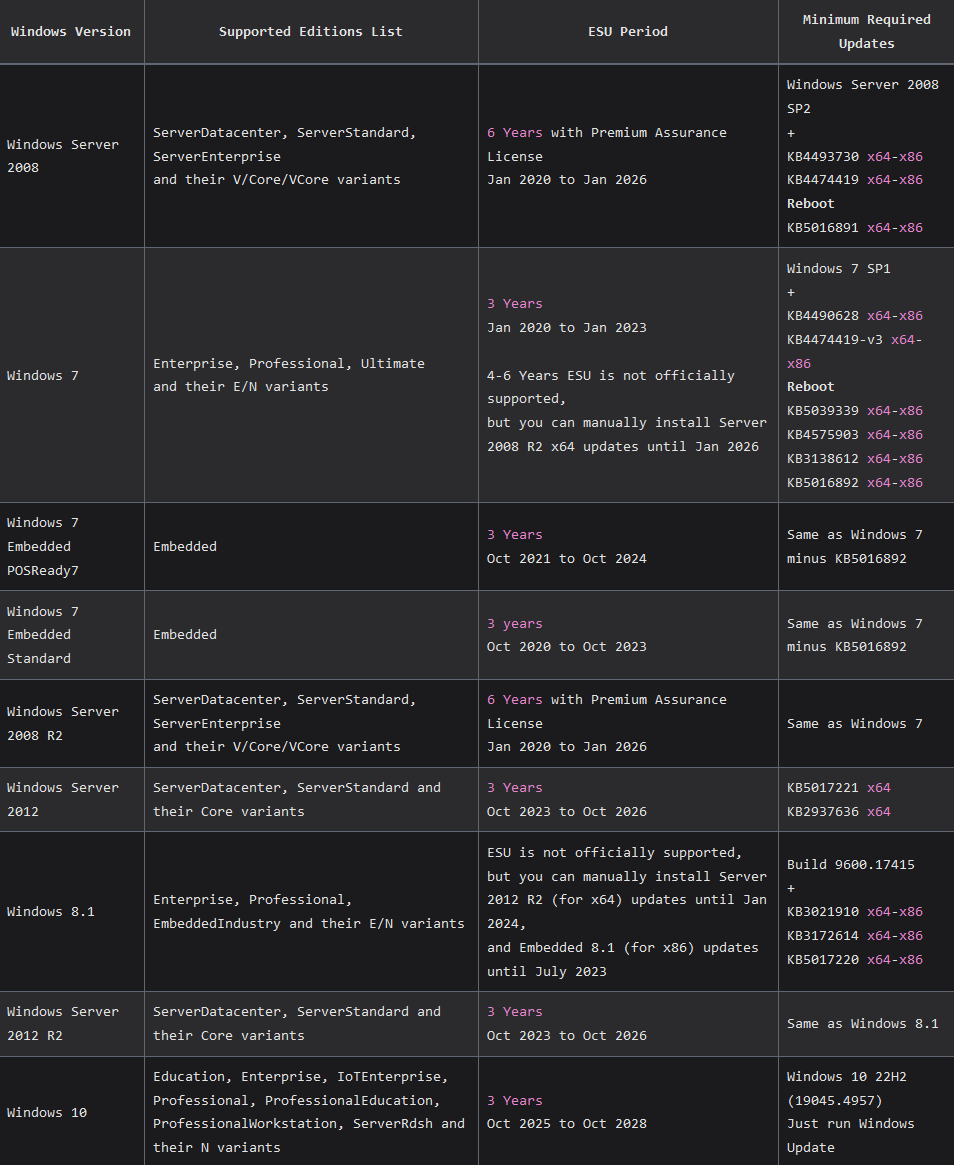Click "Education, Enterprise, IoTEnterprise," editions text

301,1077
